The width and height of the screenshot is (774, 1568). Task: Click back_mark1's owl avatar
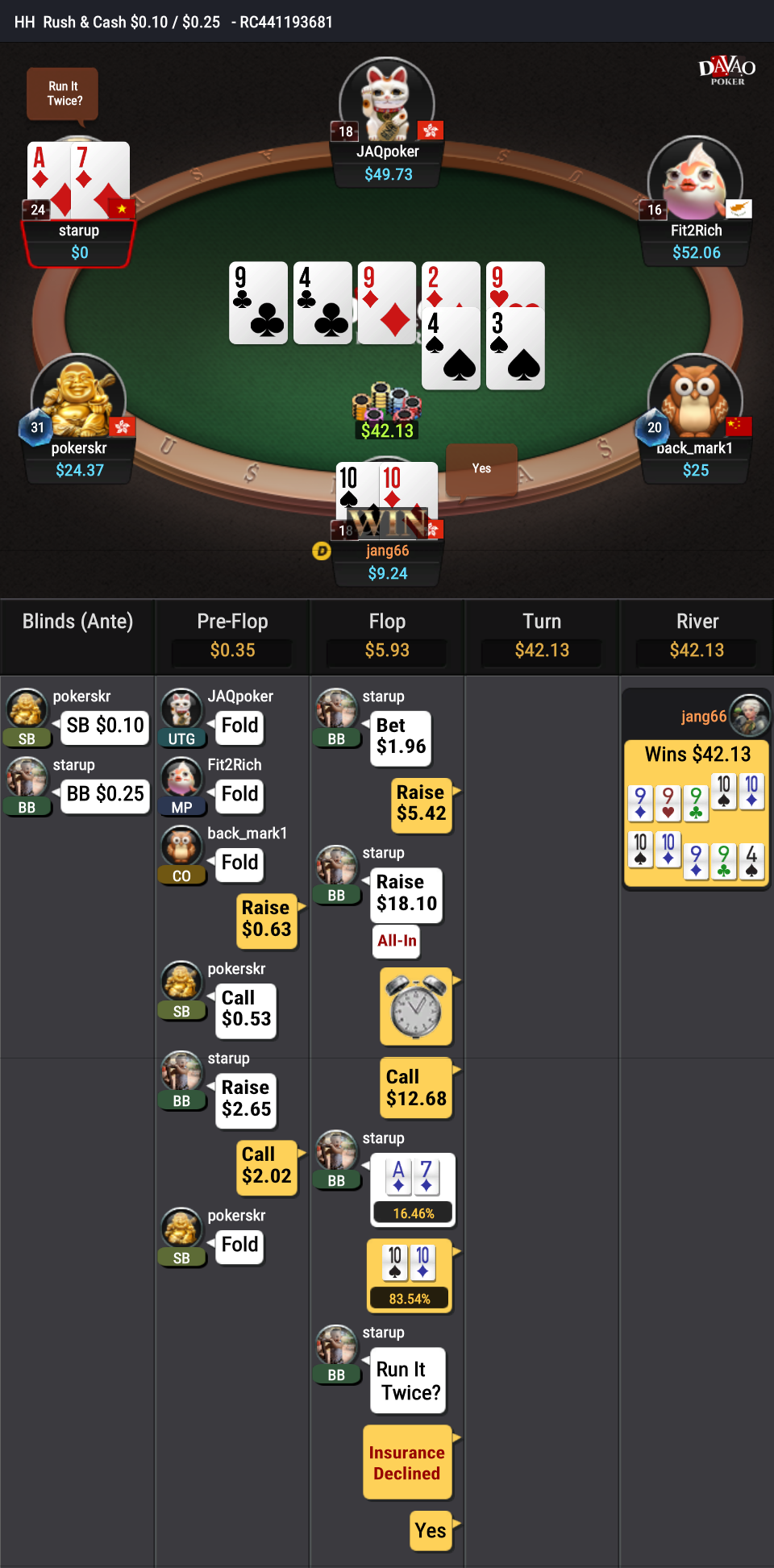coord(695,397)
